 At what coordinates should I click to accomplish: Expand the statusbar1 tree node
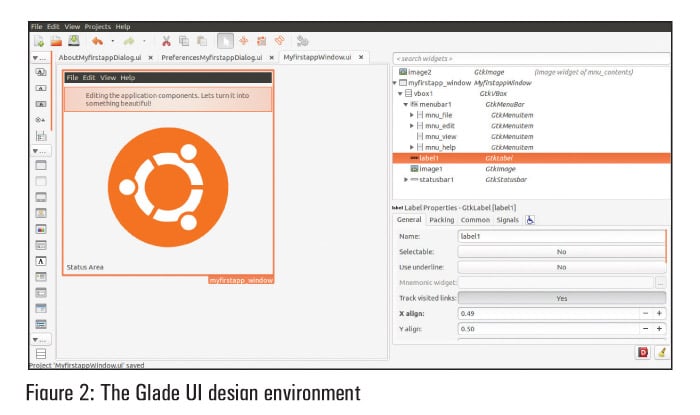coord(406,180)
